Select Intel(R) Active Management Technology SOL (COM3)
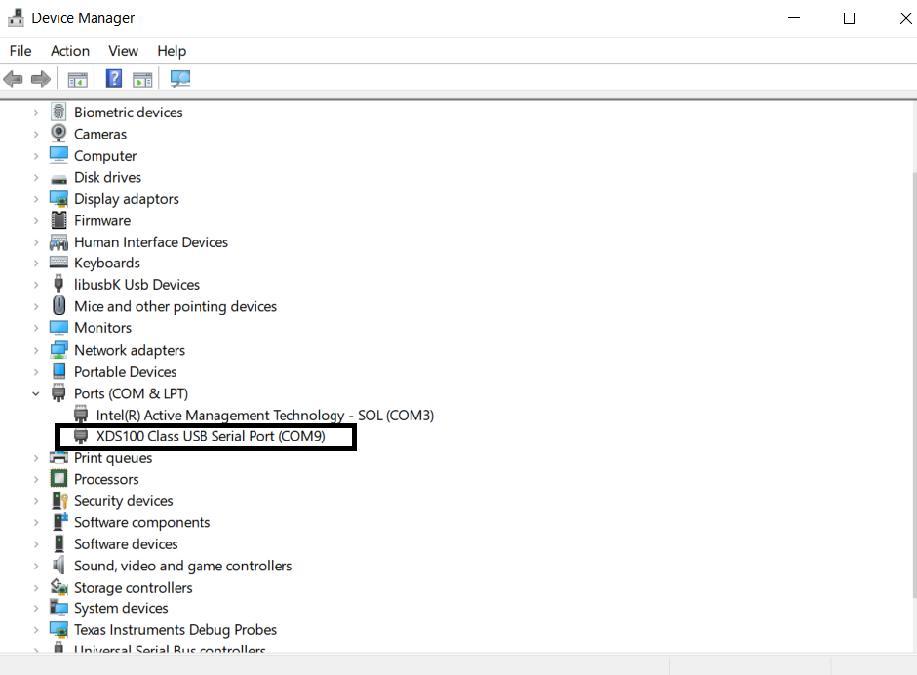Viewport: 917px width, 675px height. [x=264, y=415]
